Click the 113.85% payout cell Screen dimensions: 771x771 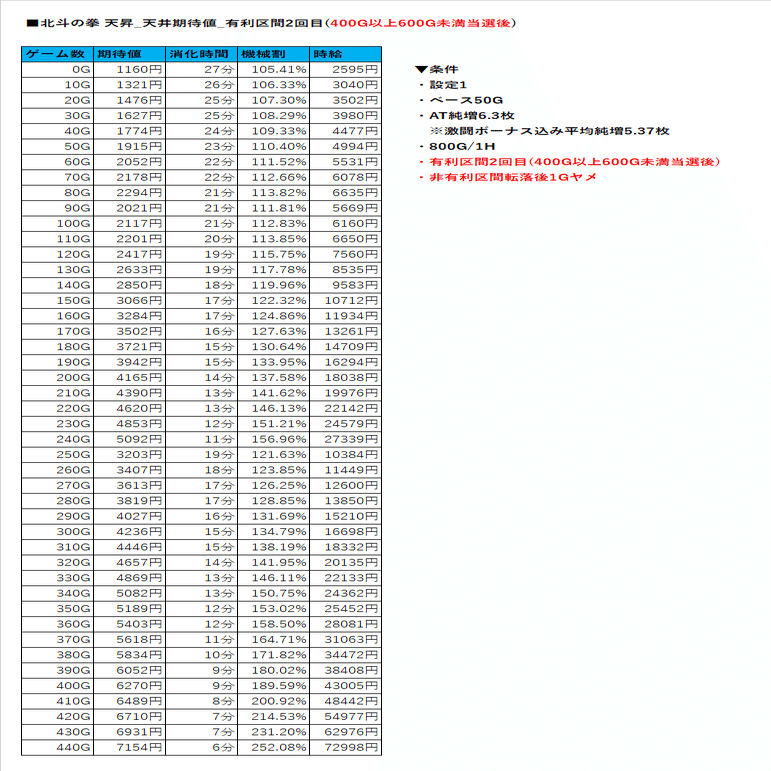(x=273, y=239)
